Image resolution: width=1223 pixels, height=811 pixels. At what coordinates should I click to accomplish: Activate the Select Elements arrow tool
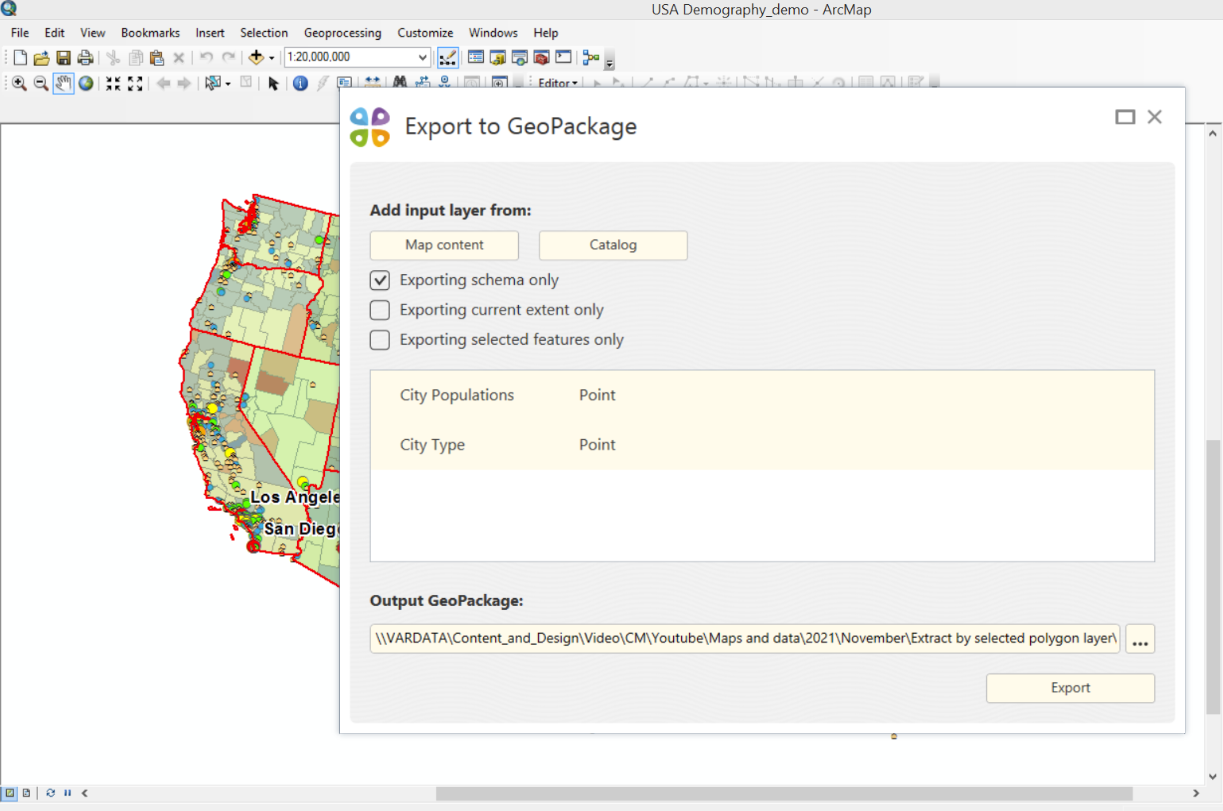pyautogui.click(x=273, y=84)
